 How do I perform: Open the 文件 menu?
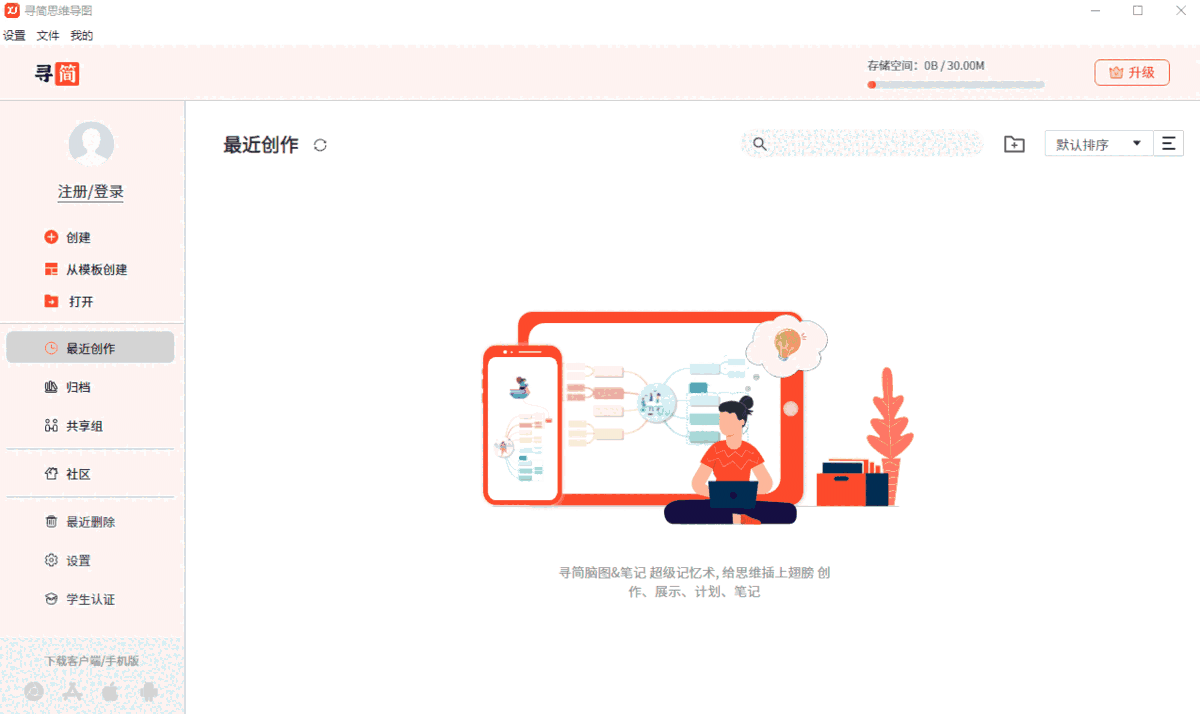pos(47,35)
